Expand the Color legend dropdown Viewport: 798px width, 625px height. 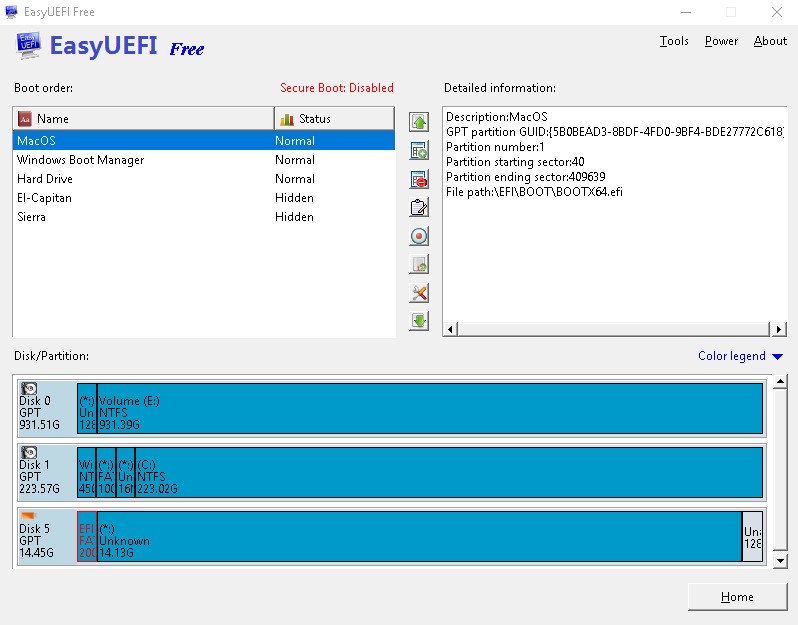pyautogui.click(x=740, y=356)
